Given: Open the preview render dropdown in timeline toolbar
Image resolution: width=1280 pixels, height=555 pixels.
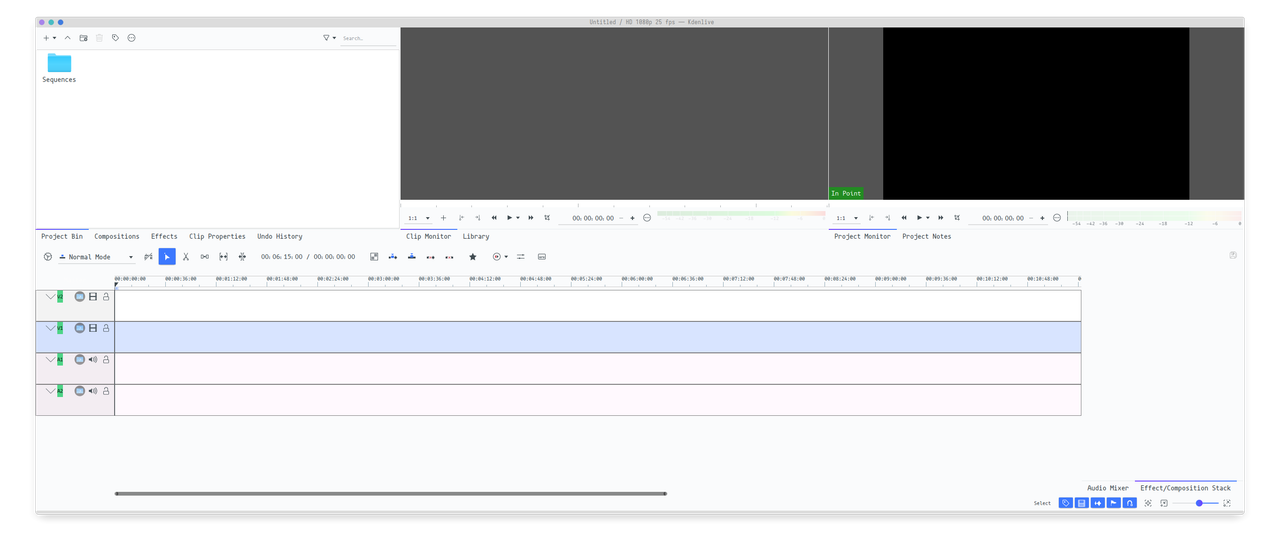Looking at the screenshot, I should coord(500,257).
